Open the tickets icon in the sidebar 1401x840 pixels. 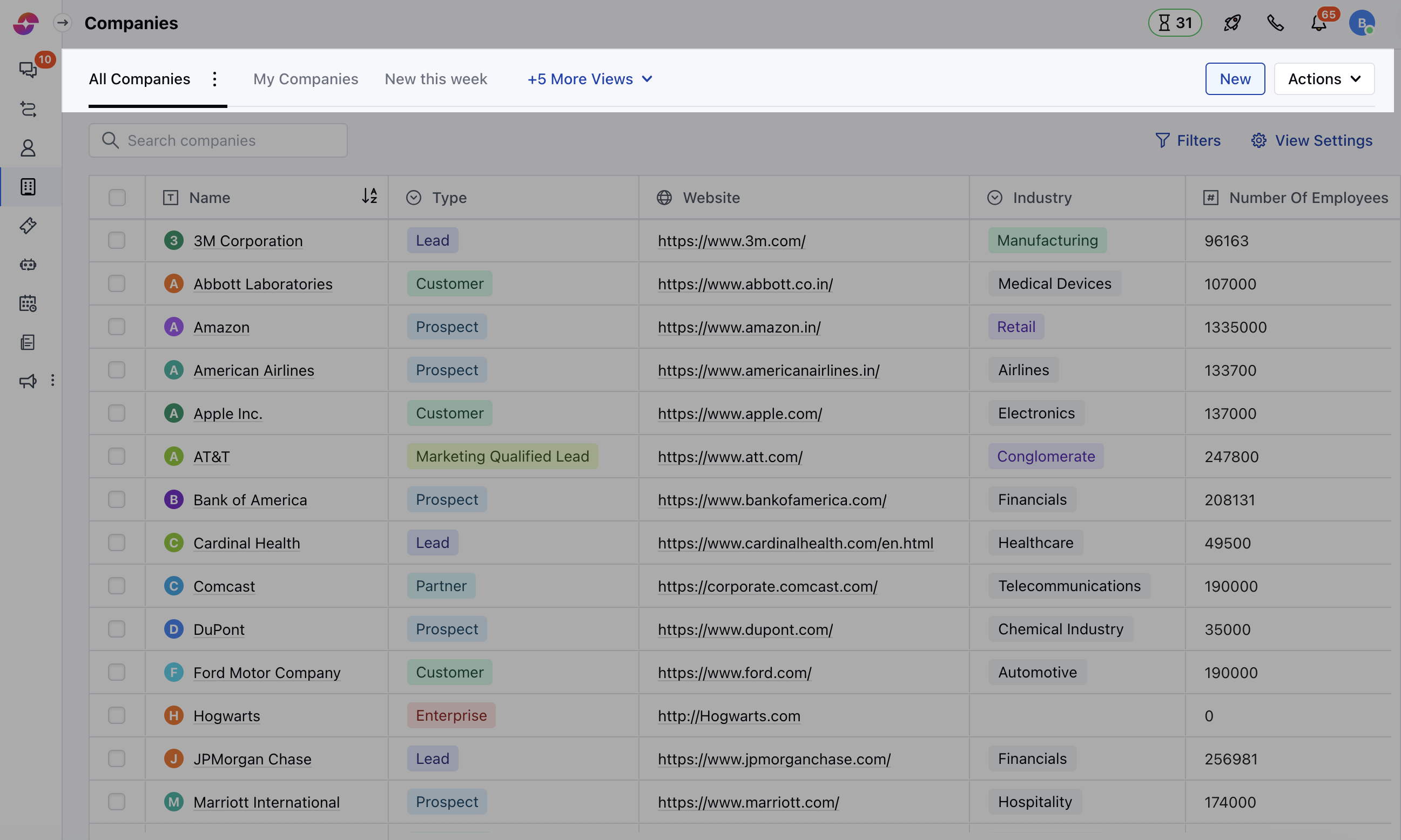27,225
